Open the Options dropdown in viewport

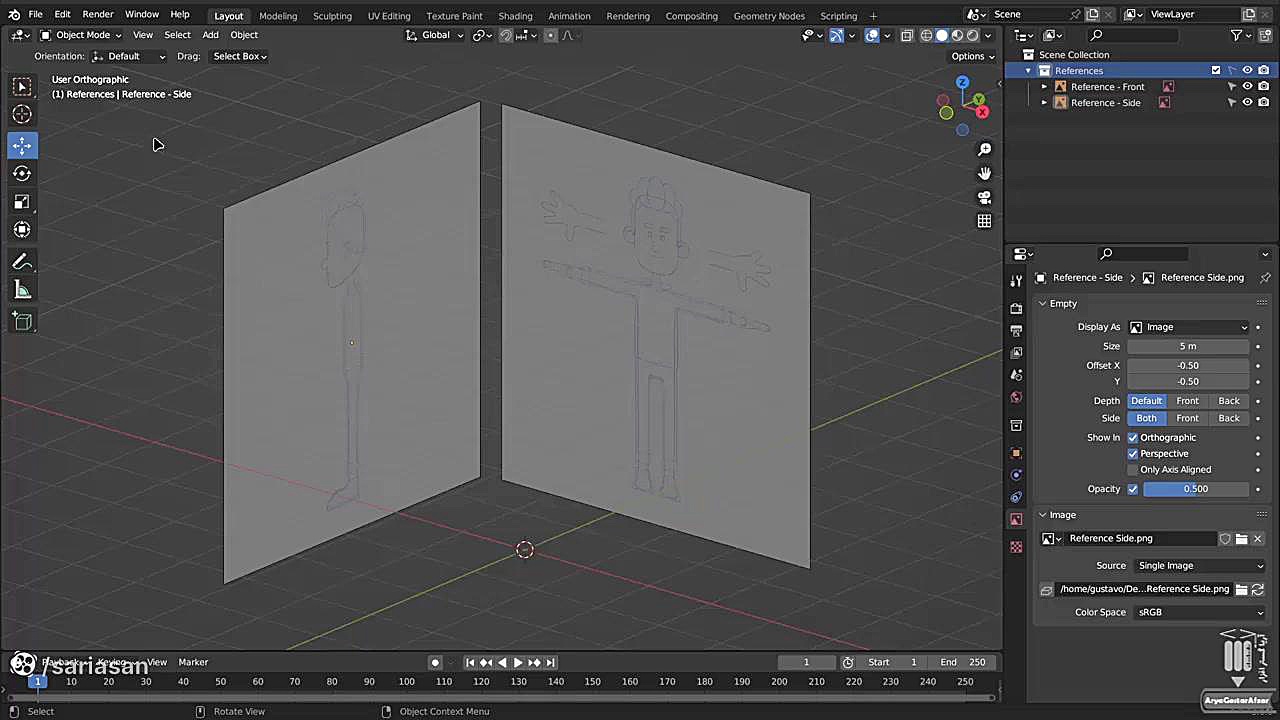(972, 56)
